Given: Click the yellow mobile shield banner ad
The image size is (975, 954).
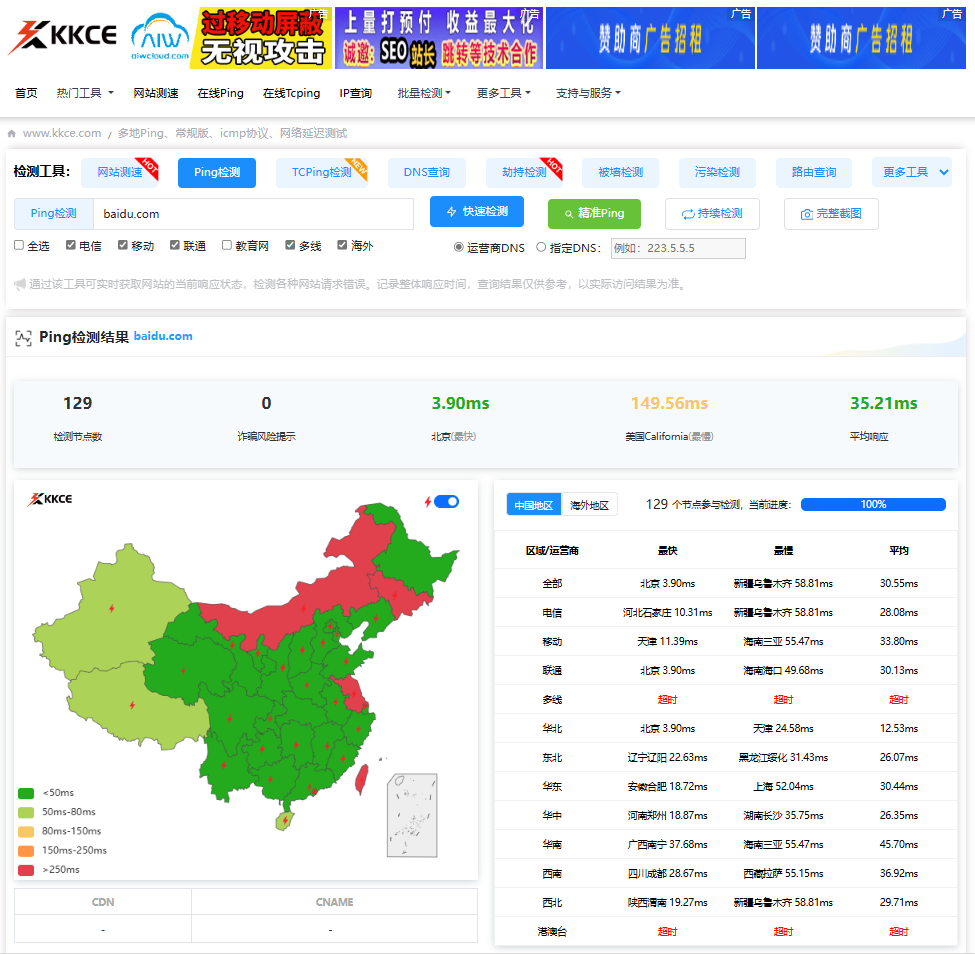Looking at the screenshot, I should coord(261,38).
